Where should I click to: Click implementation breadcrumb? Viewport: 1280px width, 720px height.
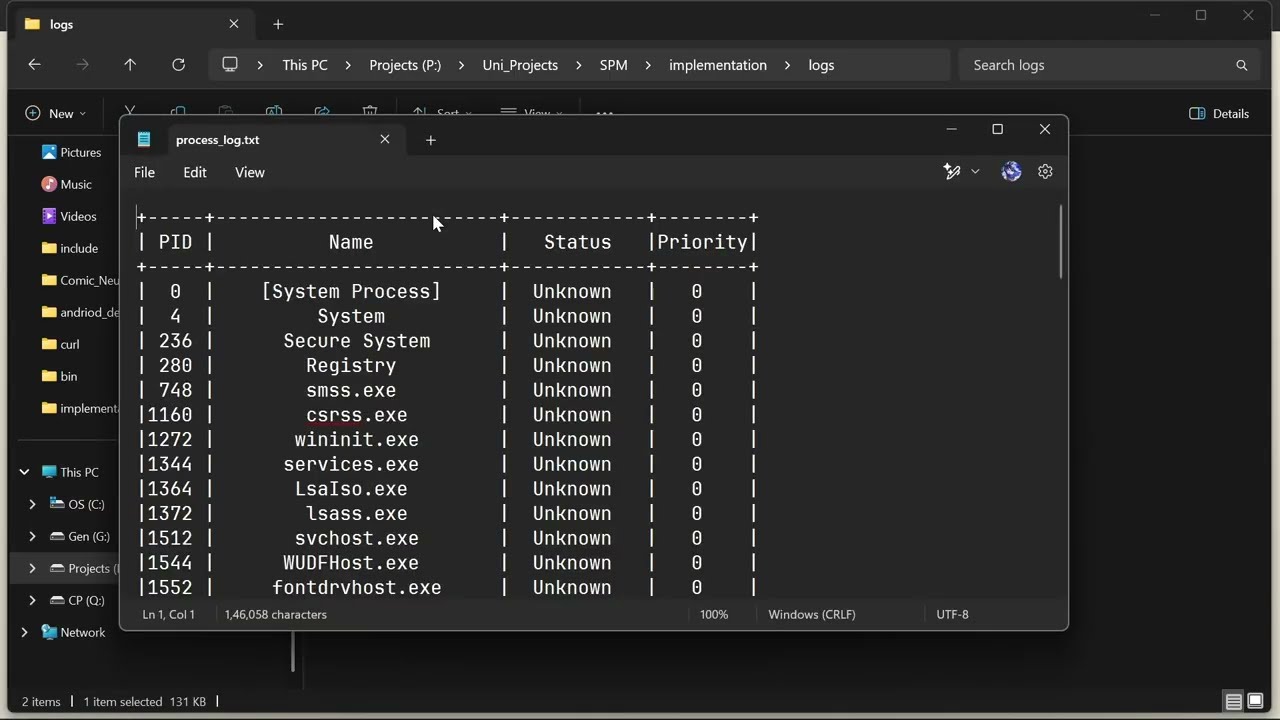(x=718, y=65)
